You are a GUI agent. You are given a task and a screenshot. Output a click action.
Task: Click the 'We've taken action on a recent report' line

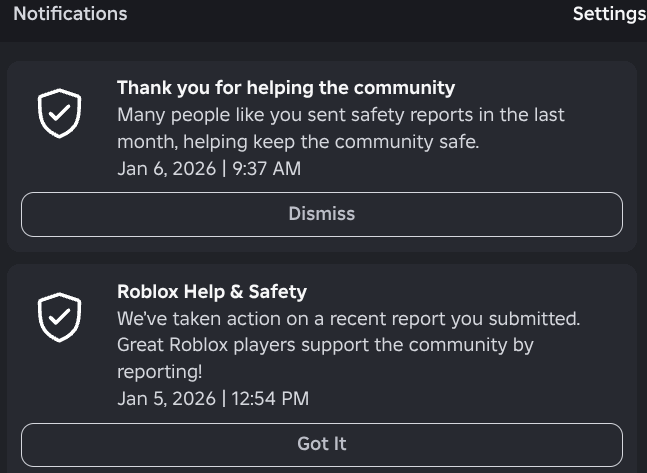[348, 319]
